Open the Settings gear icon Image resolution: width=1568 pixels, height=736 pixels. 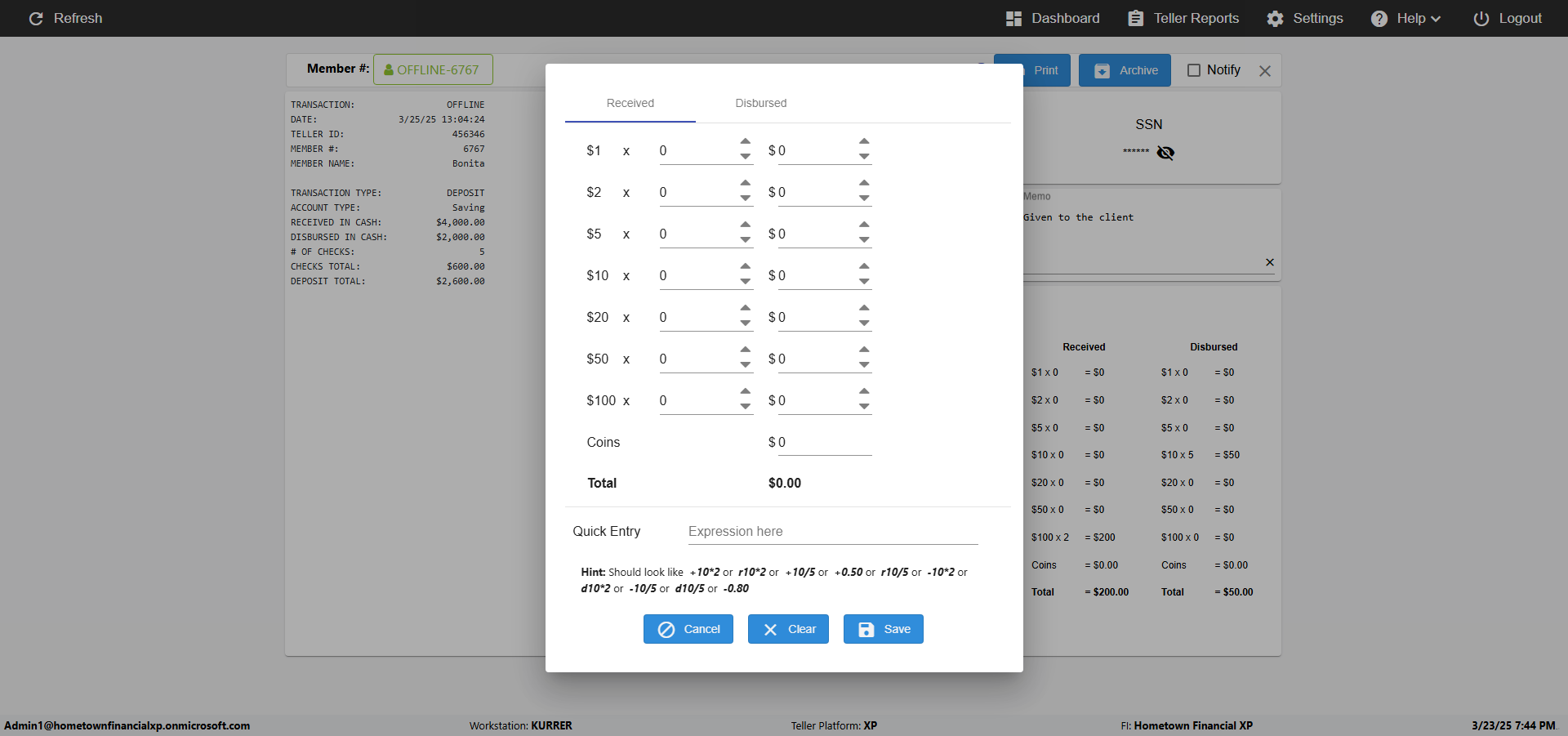pyautogui.click(x=1275, y=19)
